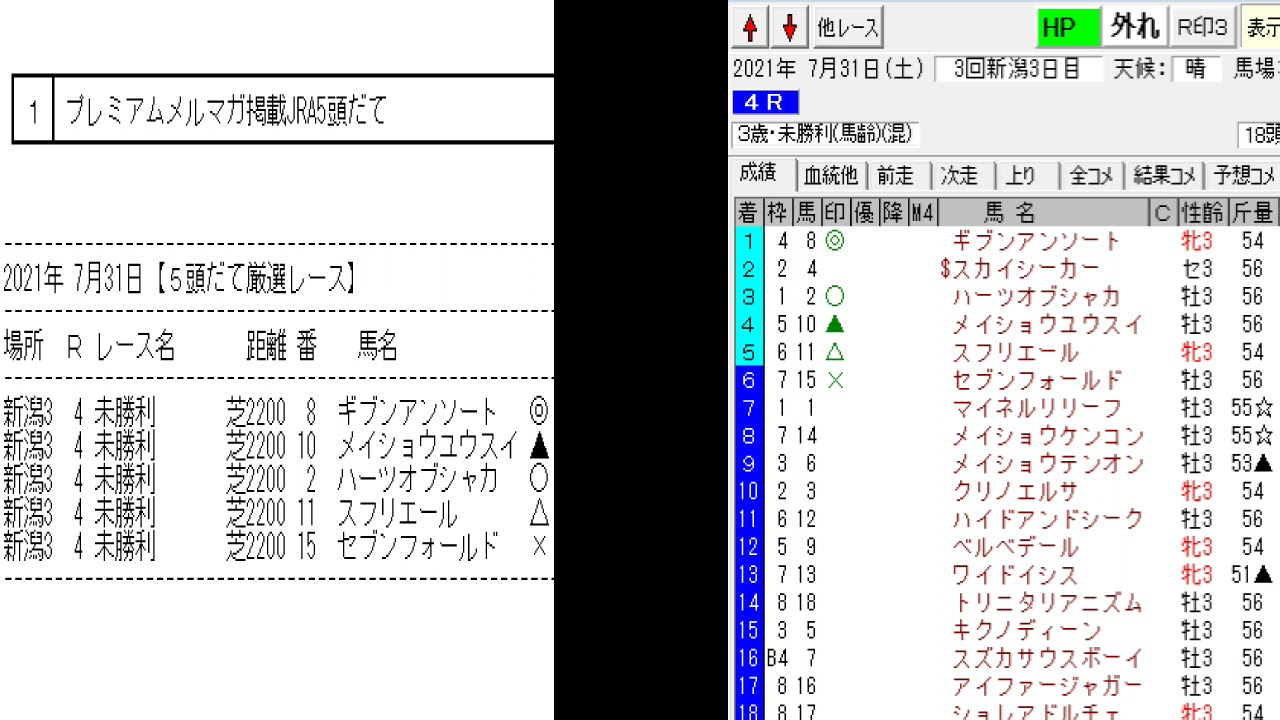Click the red up arrow button
Image resolution: width=1280 pixels, height=720 pixels.
(x=749, y=28)
